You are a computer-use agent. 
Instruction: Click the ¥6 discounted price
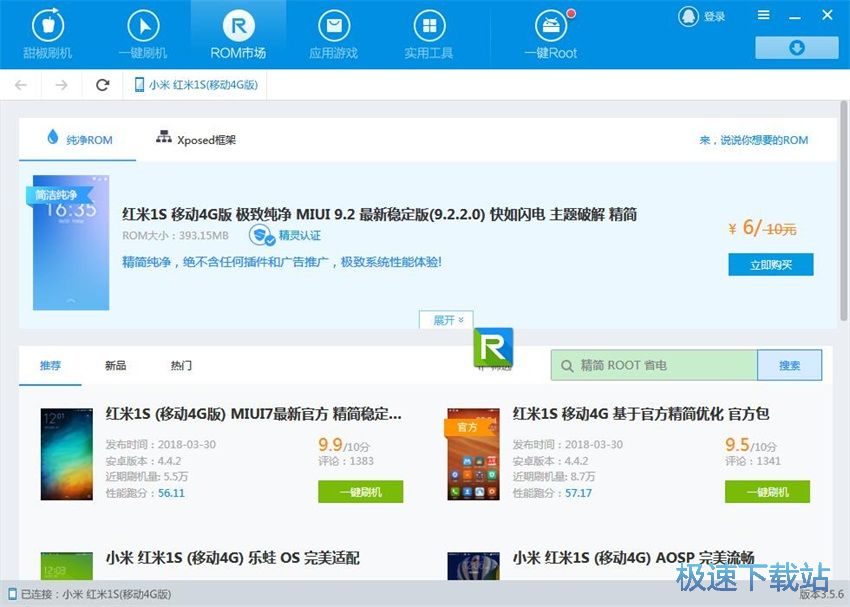[745, 228]
